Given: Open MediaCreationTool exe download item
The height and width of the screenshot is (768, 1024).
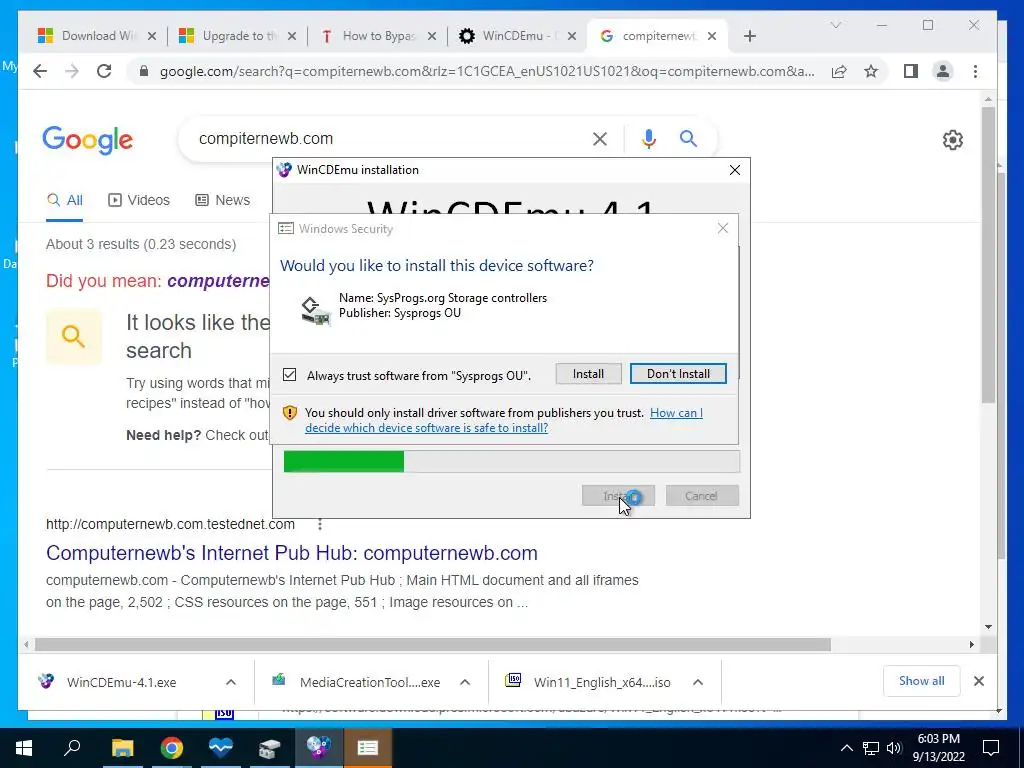Looking at the screenshot, I should pos(356,682).
